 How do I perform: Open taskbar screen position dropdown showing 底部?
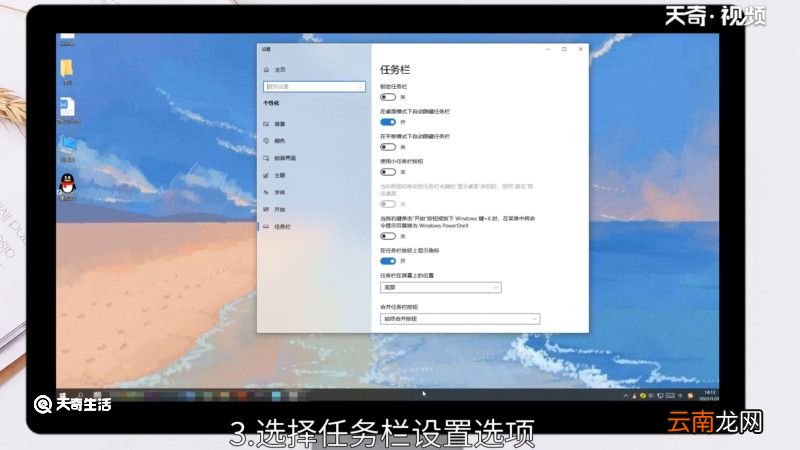[441, 288]
